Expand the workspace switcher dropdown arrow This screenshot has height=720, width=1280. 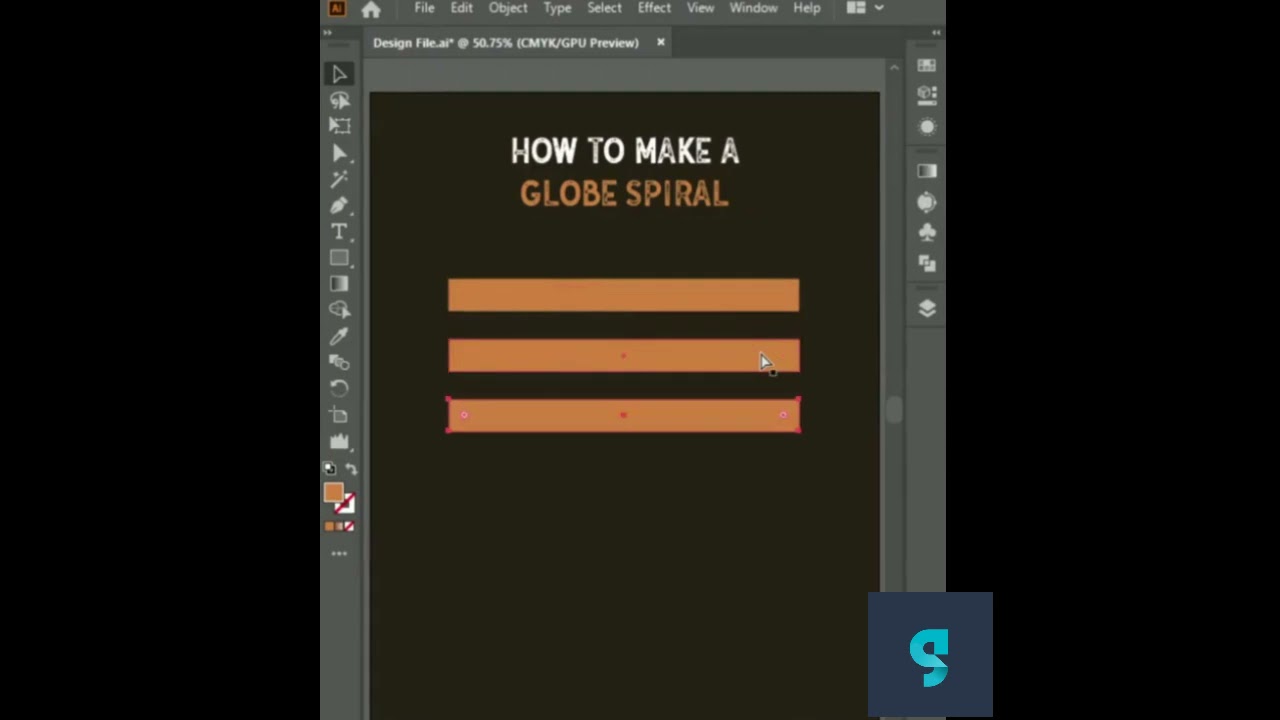click(879, 8)
